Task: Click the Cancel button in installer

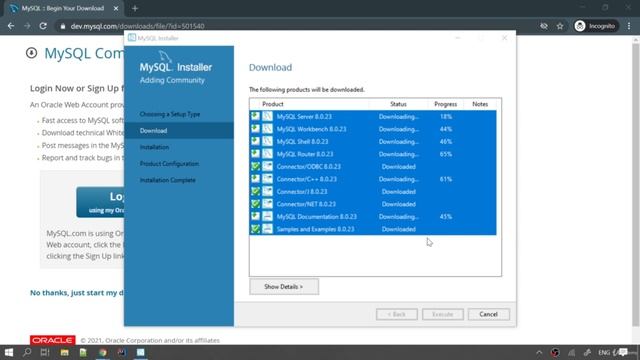Action: [x=489, y=314]
